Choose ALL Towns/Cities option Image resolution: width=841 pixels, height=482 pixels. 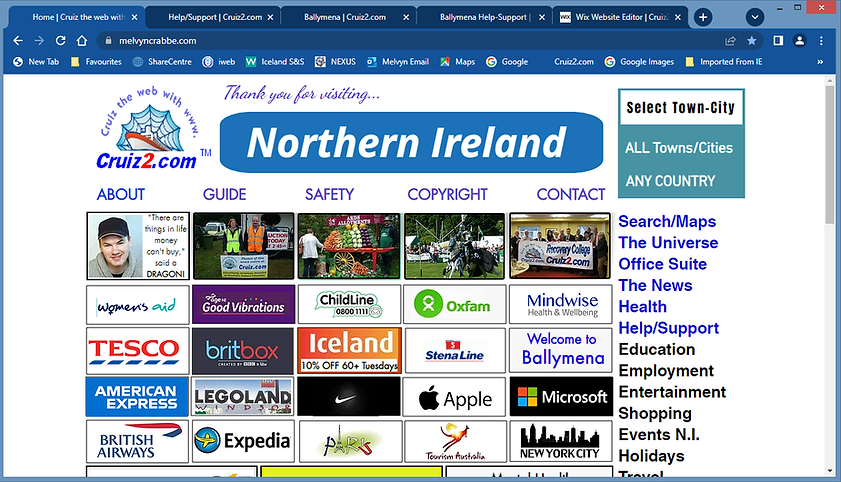(678, 148)
